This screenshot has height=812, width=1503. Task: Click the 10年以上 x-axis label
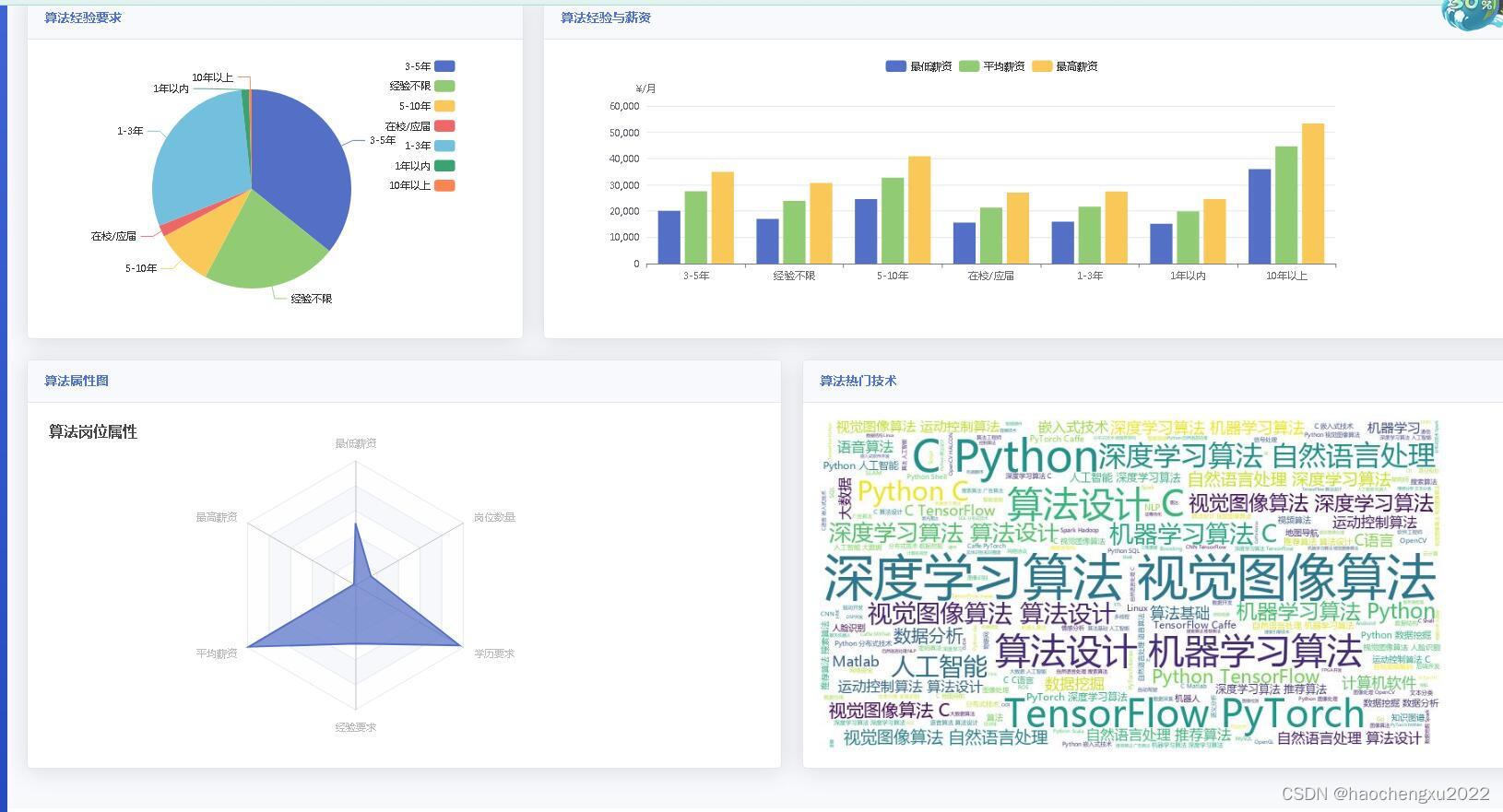[x=1286, y=276]
